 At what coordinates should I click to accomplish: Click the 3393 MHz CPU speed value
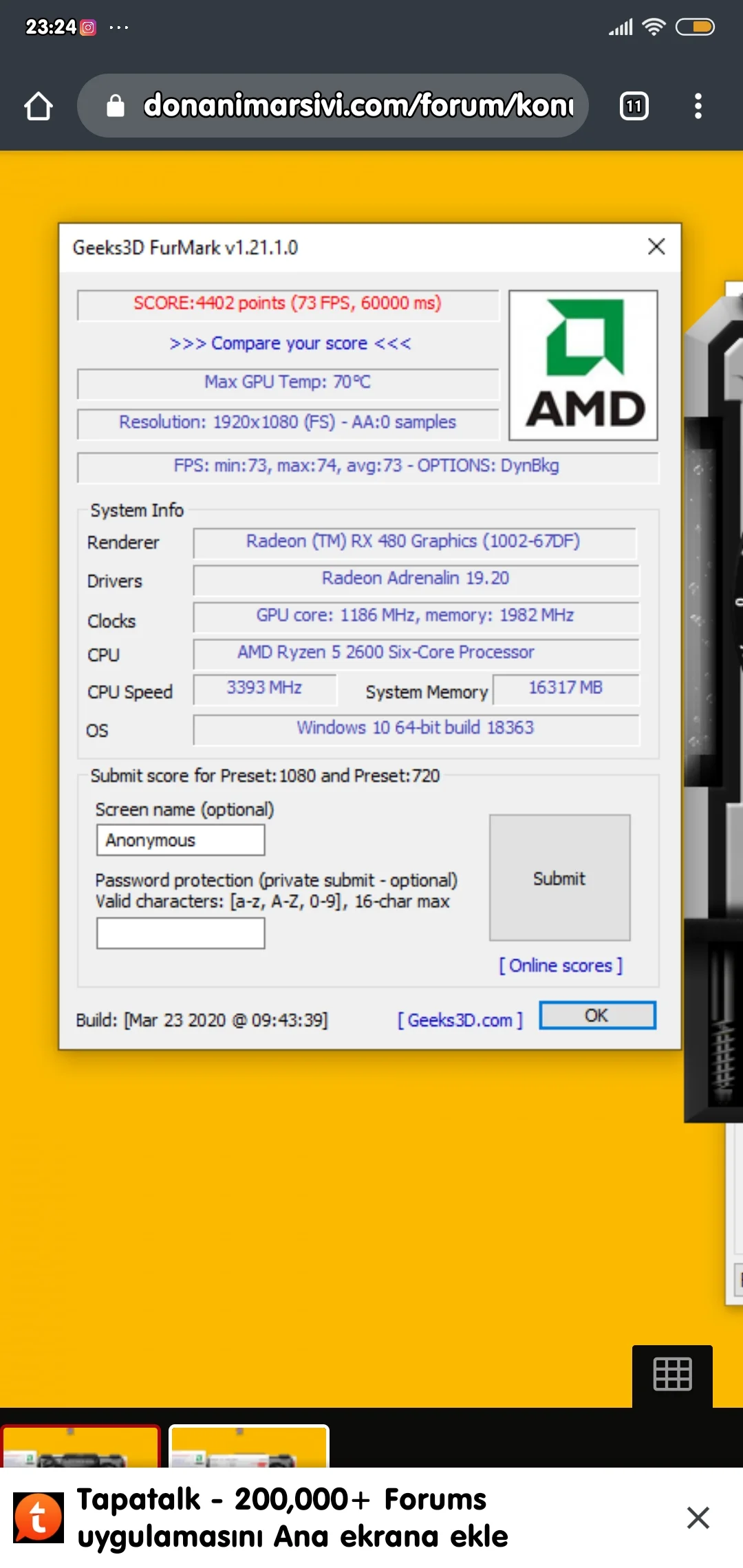point(265,688)
